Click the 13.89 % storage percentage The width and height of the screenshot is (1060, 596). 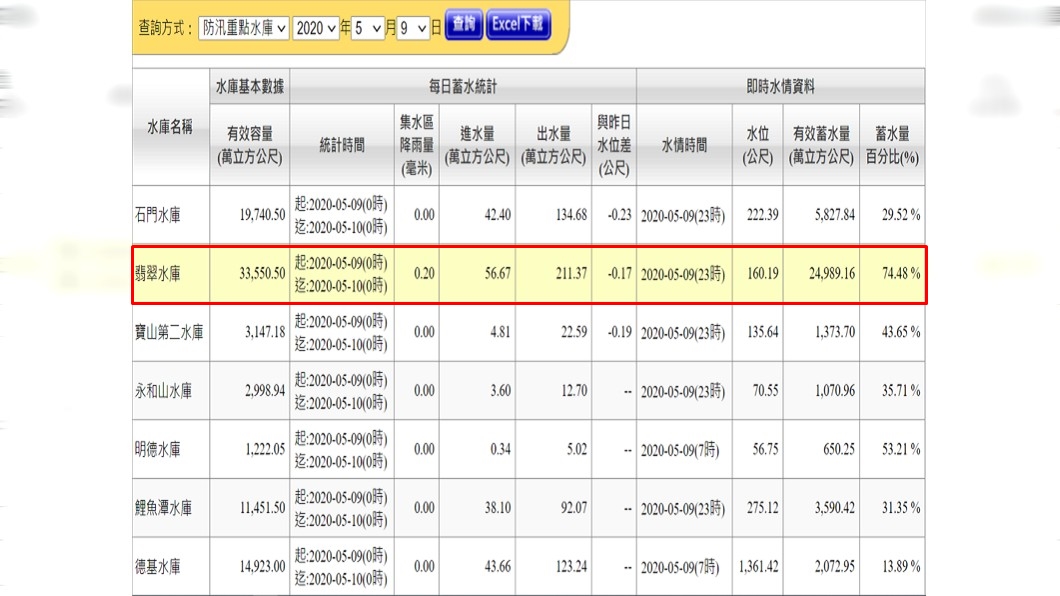[x=901, y=566]
